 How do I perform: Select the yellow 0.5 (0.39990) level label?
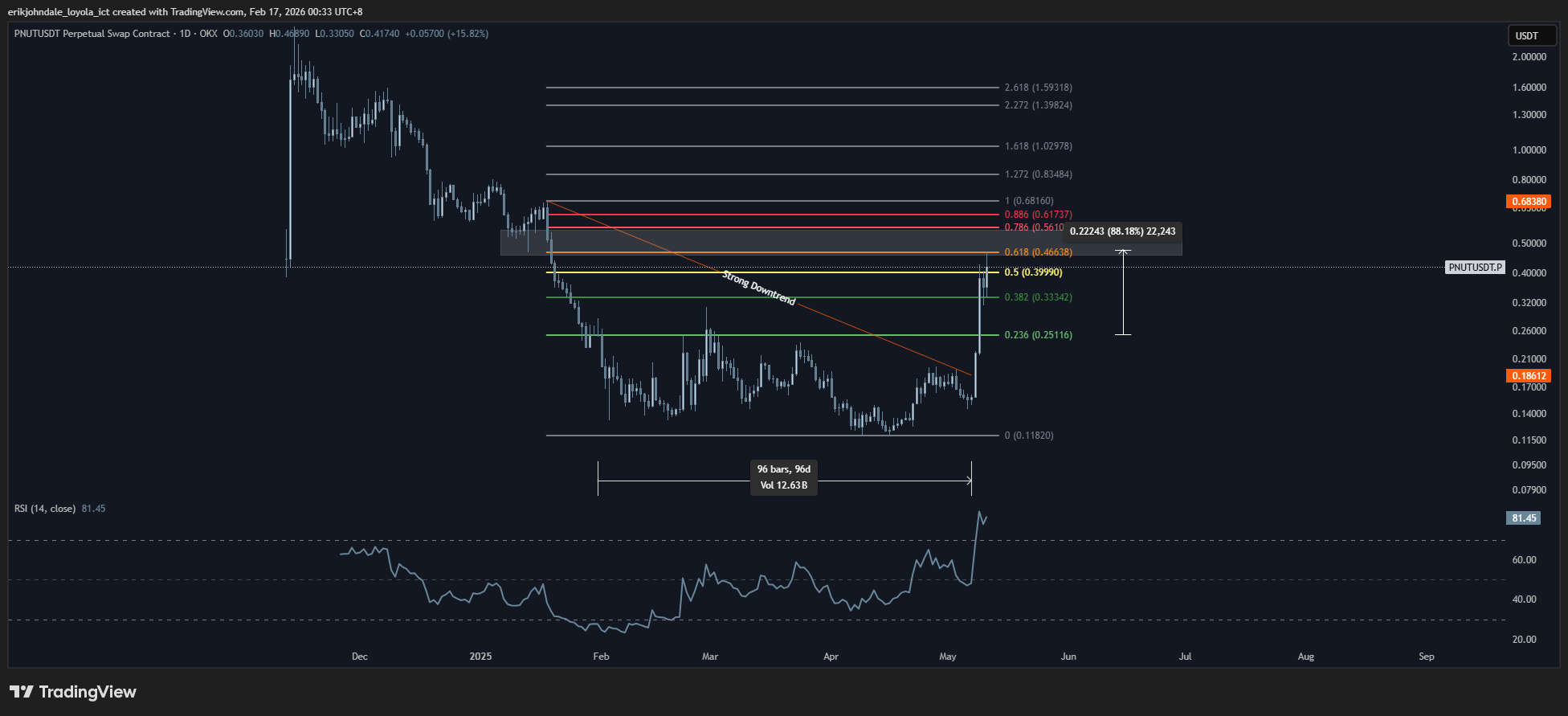tap(1033, 272)
